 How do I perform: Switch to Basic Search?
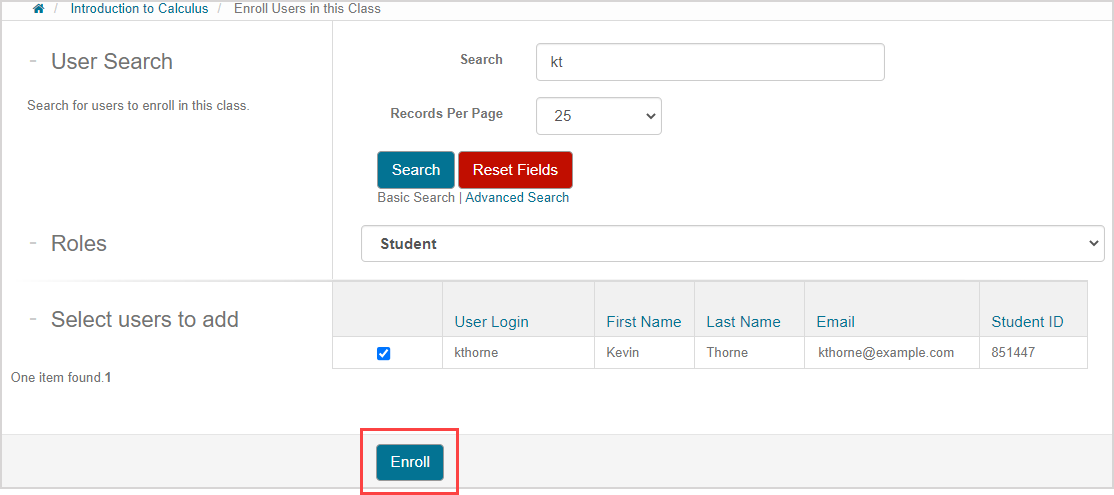click(415, 198)
